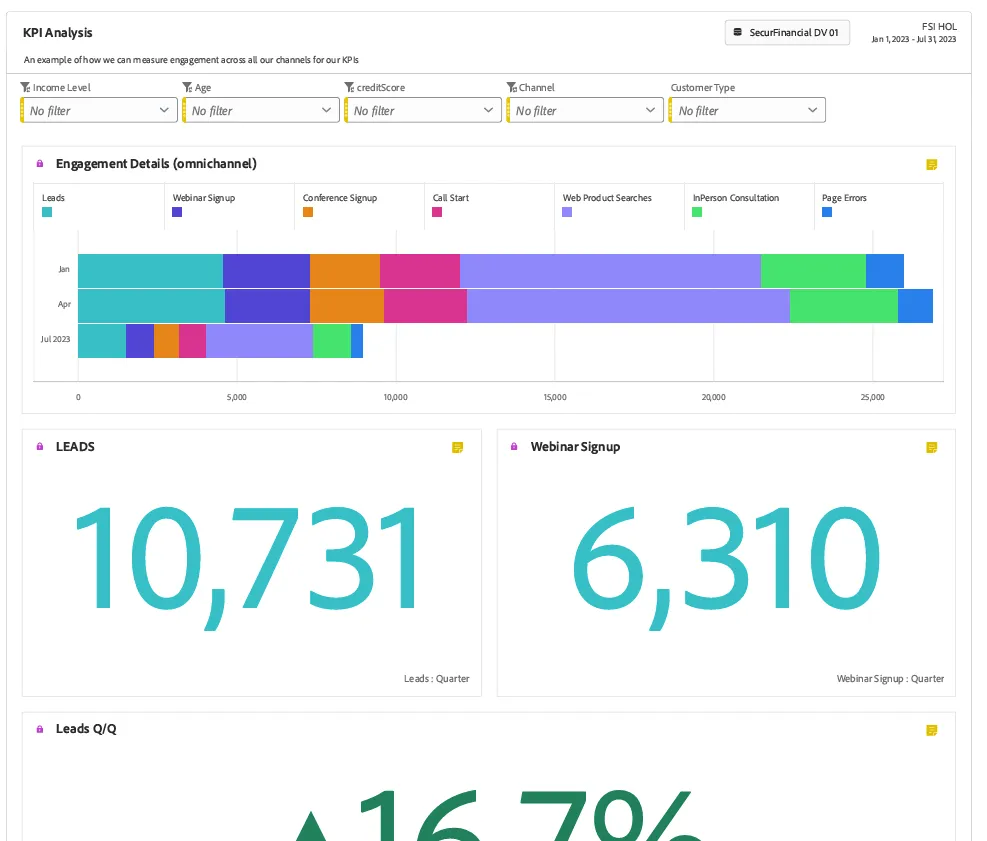Click the lock icon beside Webinar Signup title
Screen dimensions: 987x841
(514, 446)
